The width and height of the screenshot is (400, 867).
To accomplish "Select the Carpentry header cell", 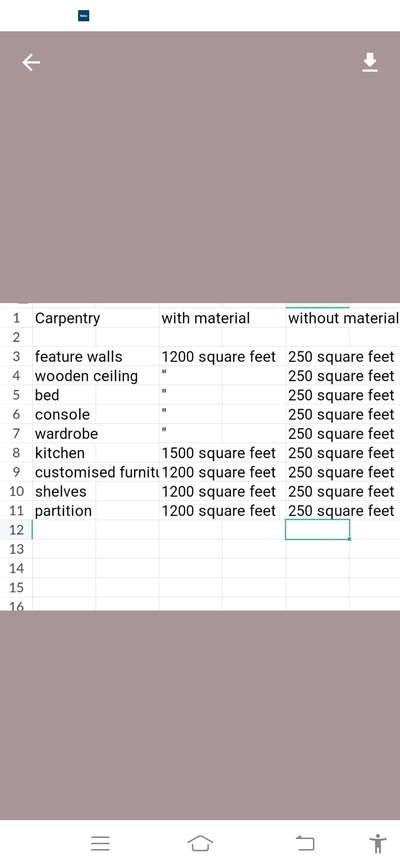I will click(96, 318).
